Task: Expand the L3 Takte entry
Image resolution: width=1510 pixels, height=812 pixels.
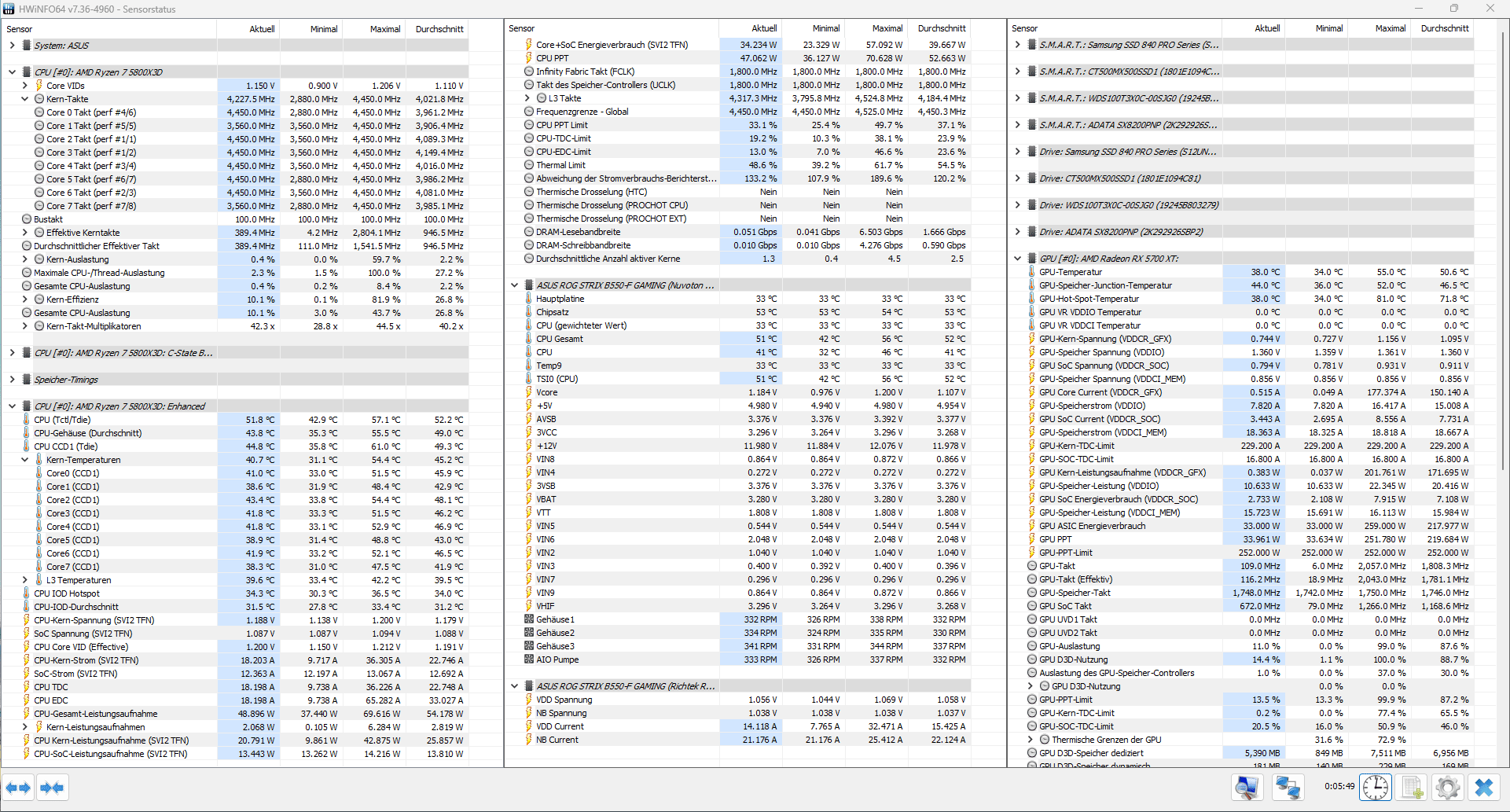Action: click(x=527, y=98)
